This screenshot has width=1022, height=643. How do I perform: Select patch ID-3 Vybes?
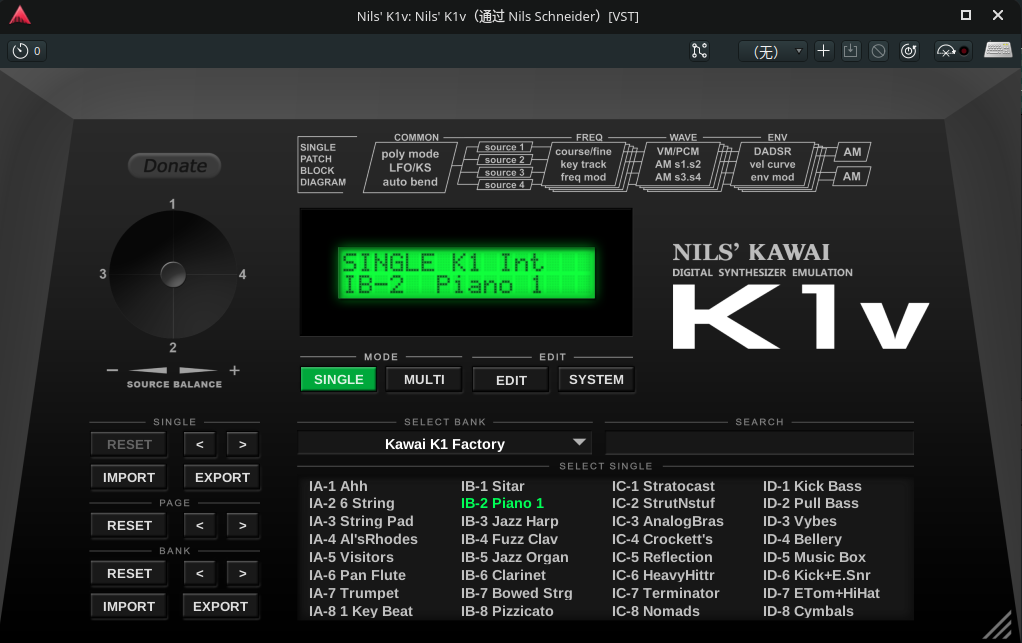[x=800, y=521]
